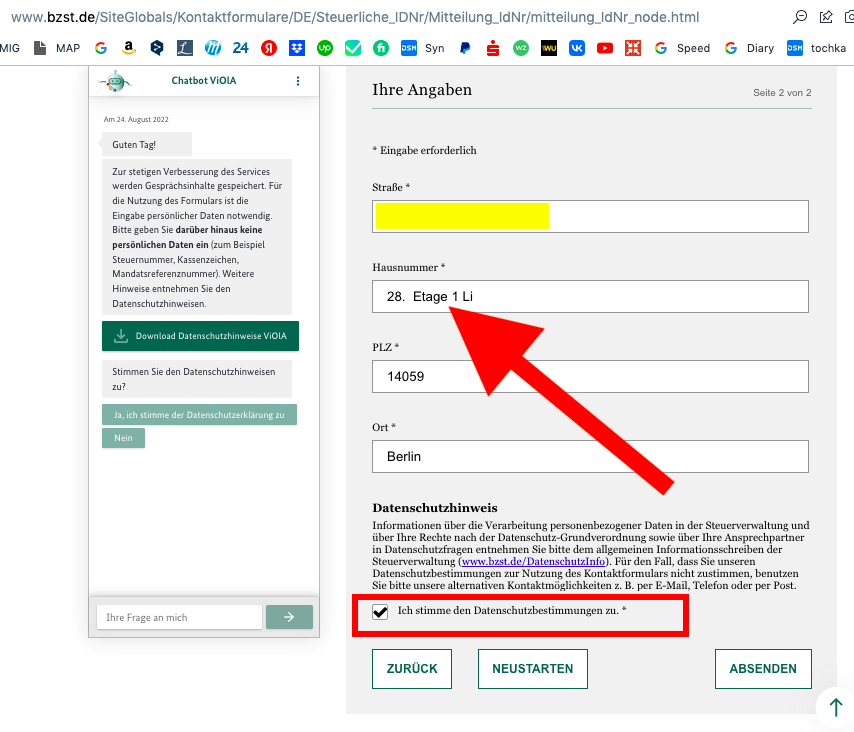Click the first Google bookmark icon

pyautogui.click(x=100, y=47)
